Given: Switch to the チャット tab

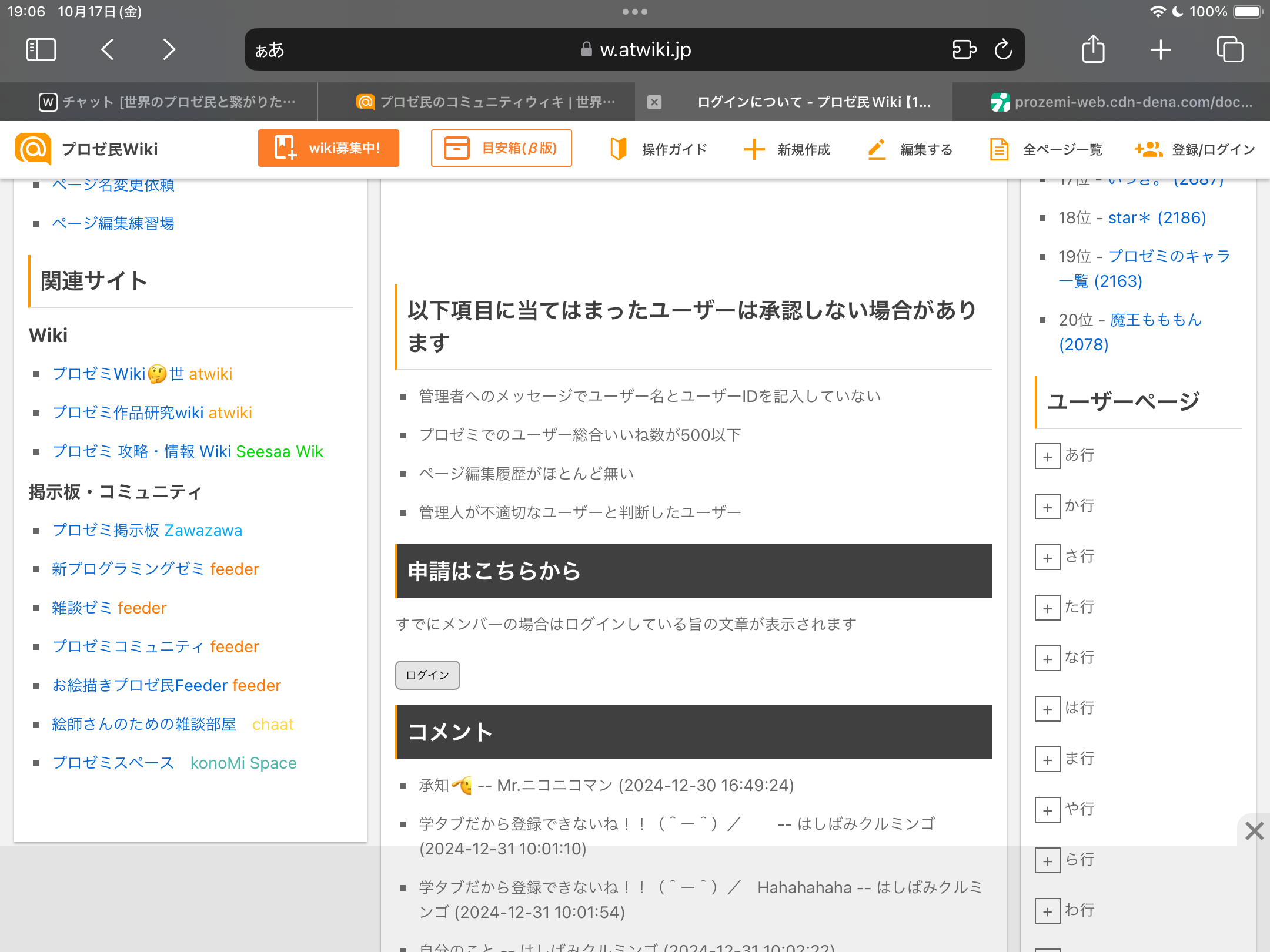Looking at the screenshot, I should pyautogui.click(x=168, y=102).
